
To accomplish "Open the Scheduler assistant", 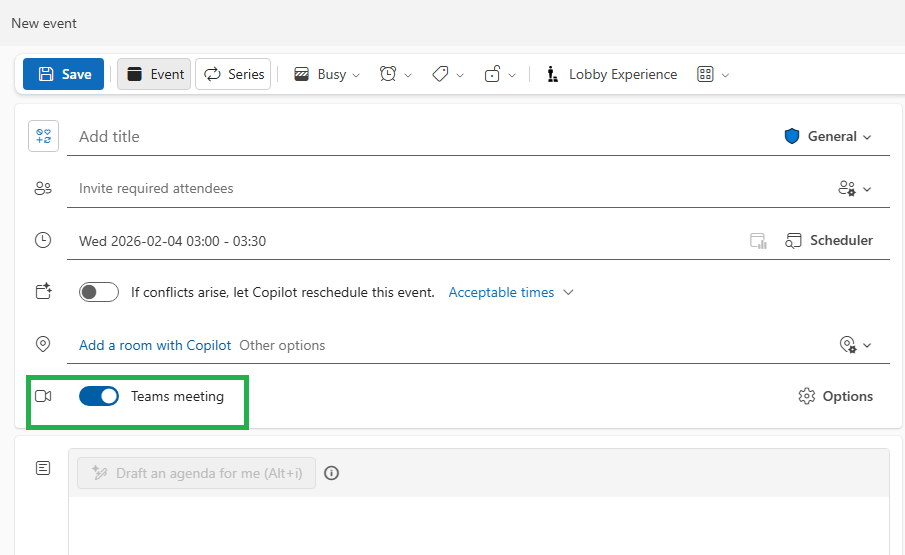I will tap(829, 241).
